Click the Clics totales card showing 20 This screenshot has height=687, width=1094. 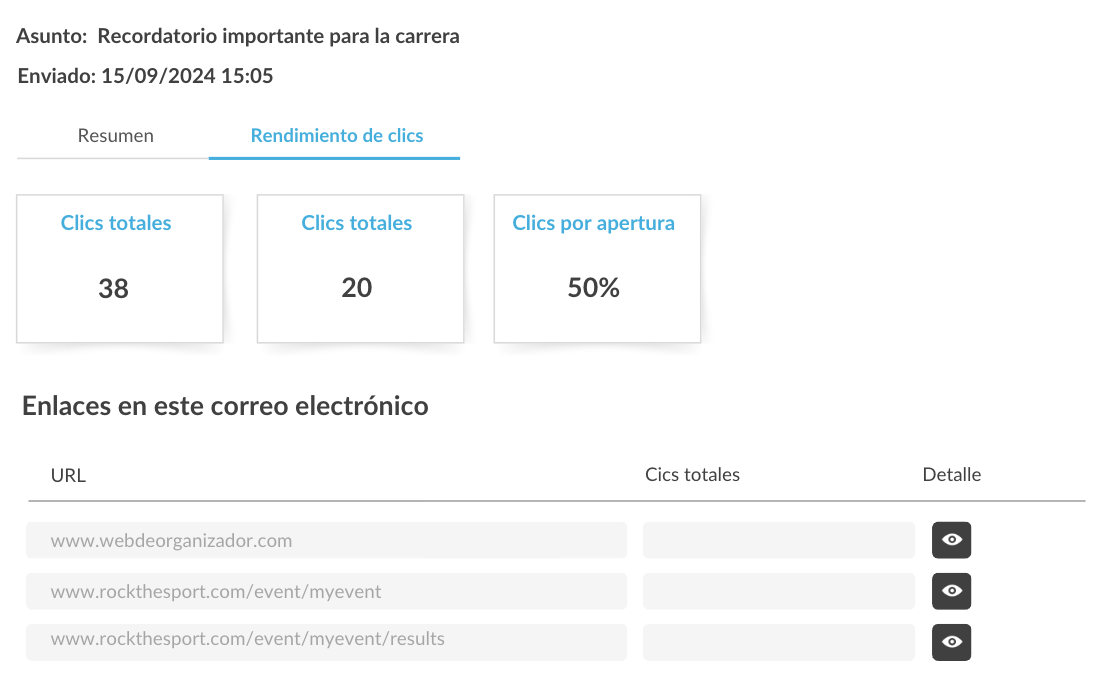click(x=360, y=269)
